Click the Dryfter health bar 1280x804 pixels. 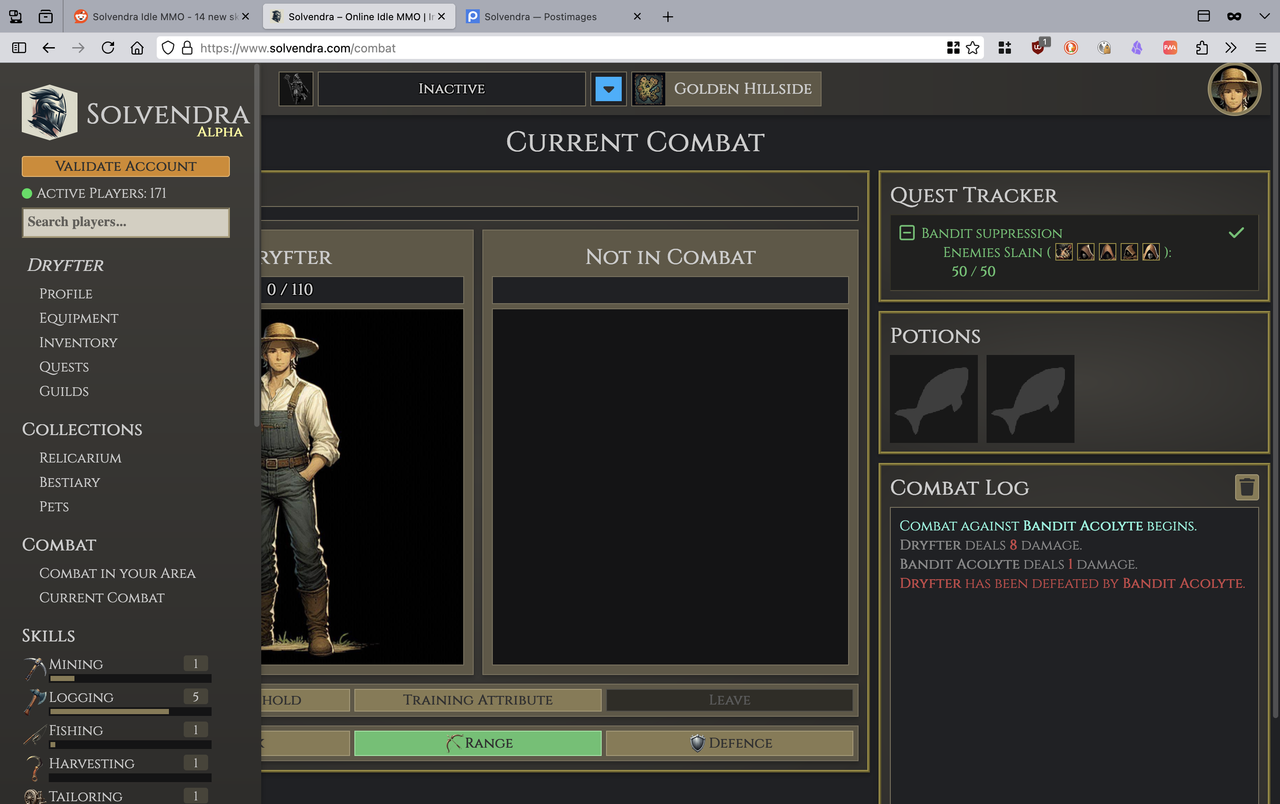tap(360, 289)
